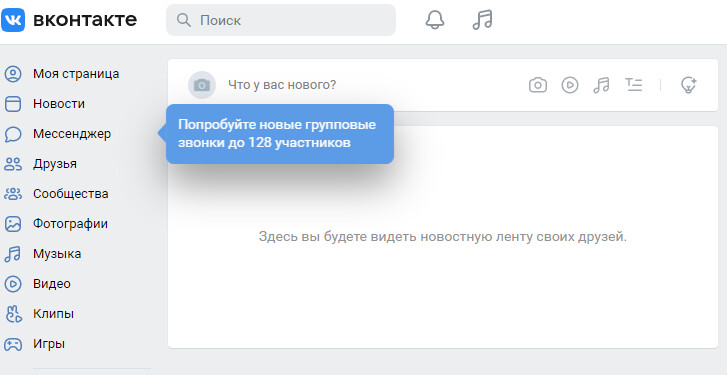Open article editor text icon
727x375 pixels.
[x=634, y=85]
